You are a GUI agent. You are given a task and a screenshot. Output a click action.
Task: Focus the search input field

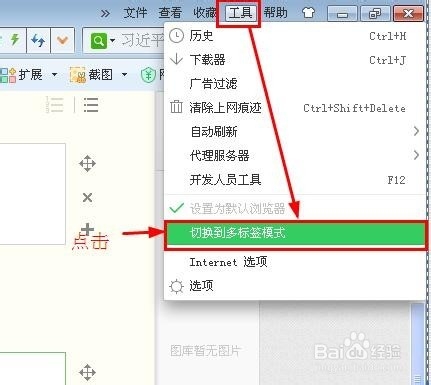tap(141, 41)
